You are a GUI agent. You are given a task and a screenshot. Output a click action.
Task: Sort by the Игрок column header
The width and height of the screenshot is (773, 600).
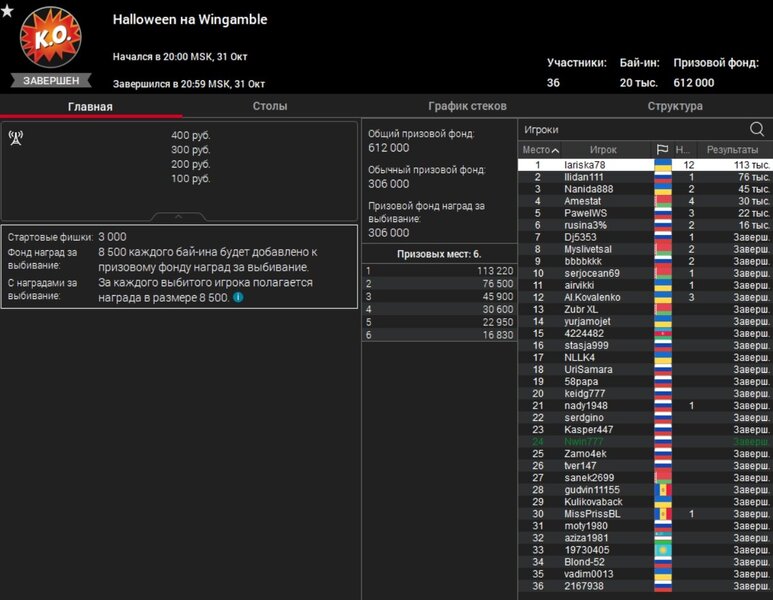(x=603, y=150)
